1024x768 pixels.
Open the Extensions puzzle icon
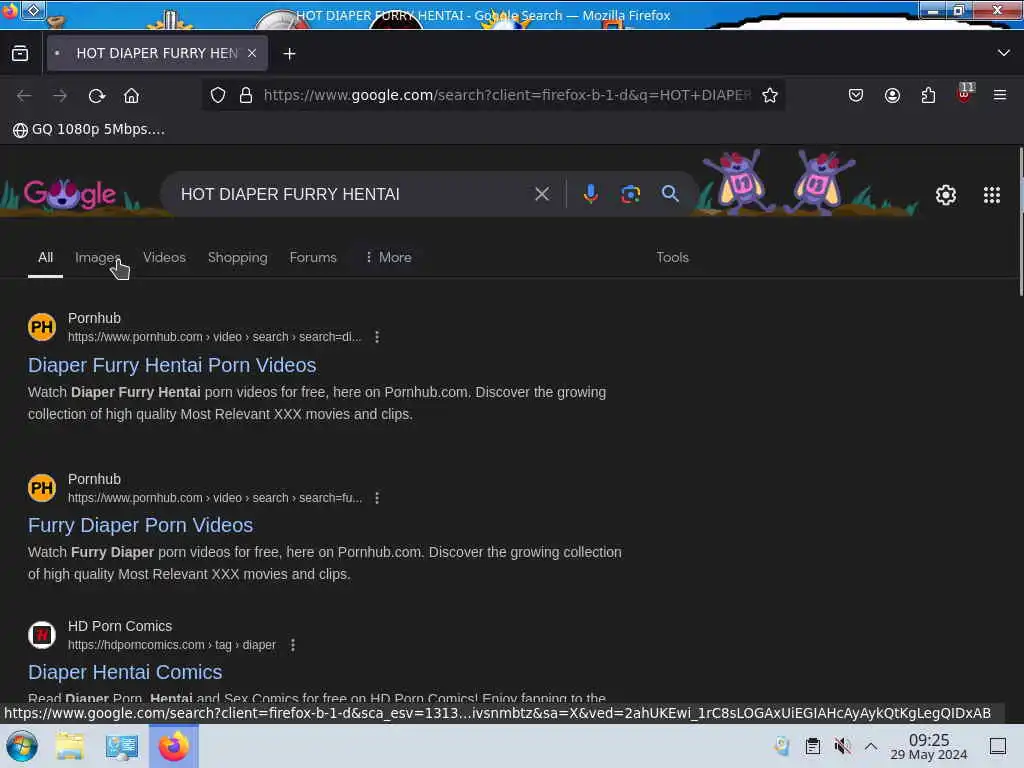tap(928, 95)
